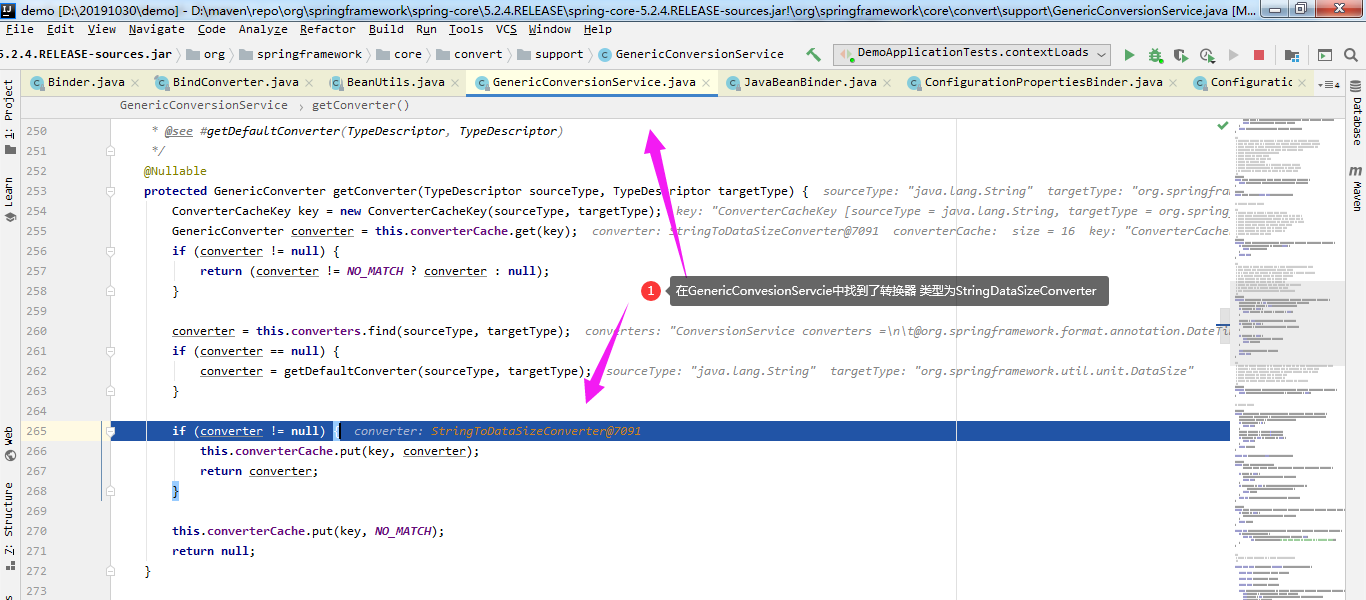1366x600 pixels.
Task: Open the File menu
Action: tap(20, 30)
